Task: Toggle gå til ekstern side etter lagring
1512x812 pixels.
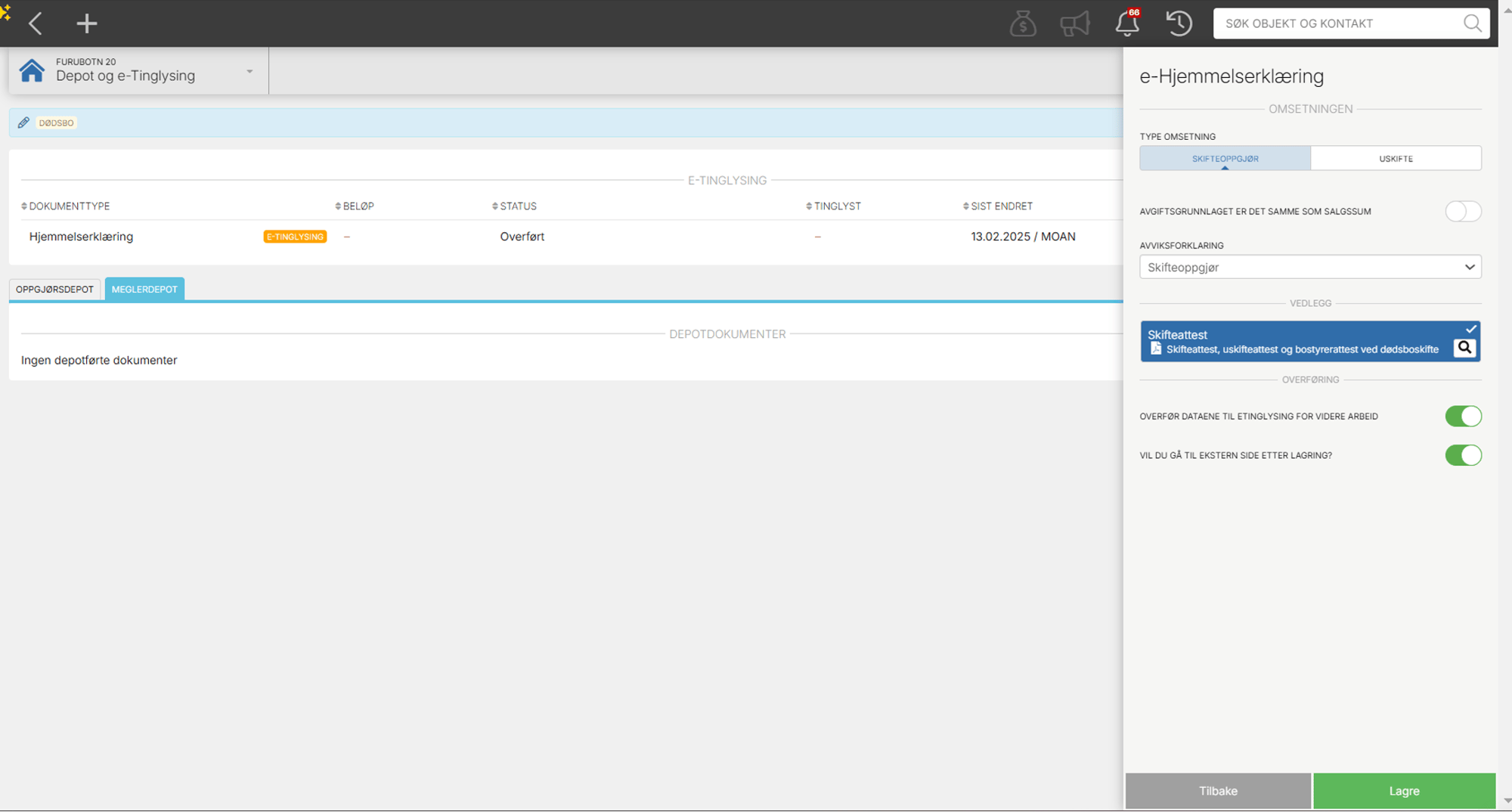Action: tap(1463, 455)
